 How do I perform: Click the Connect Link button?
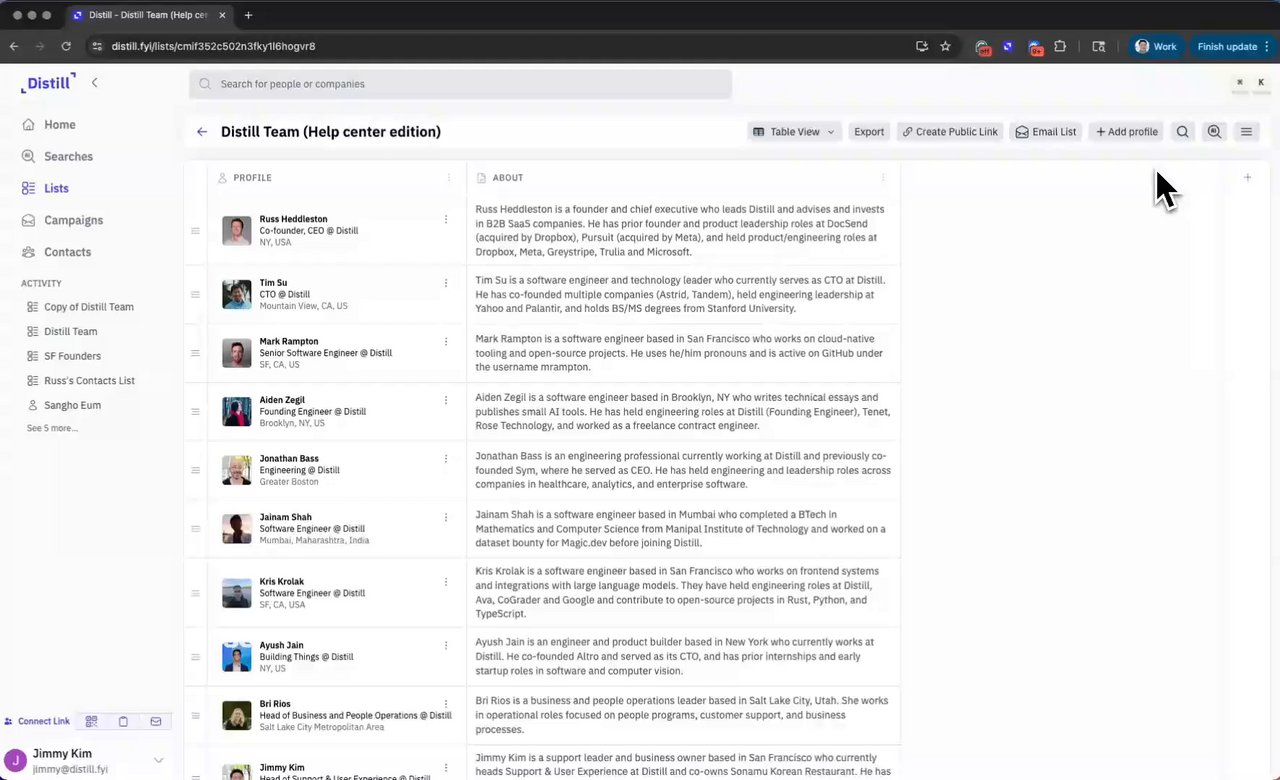coord(37,721)
